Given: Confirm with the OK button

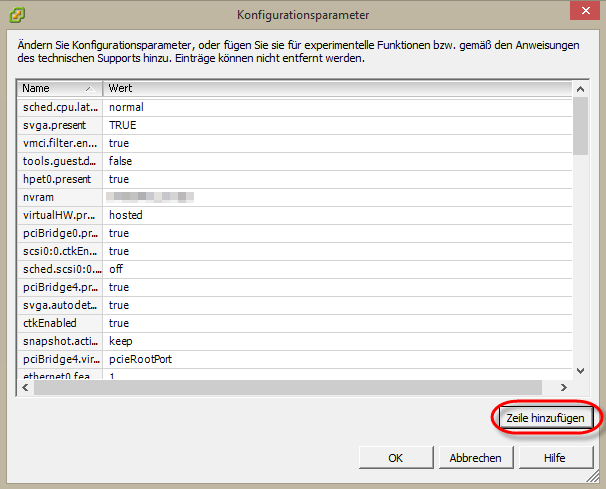Looking at the screenshot, I should pos(396,458).
